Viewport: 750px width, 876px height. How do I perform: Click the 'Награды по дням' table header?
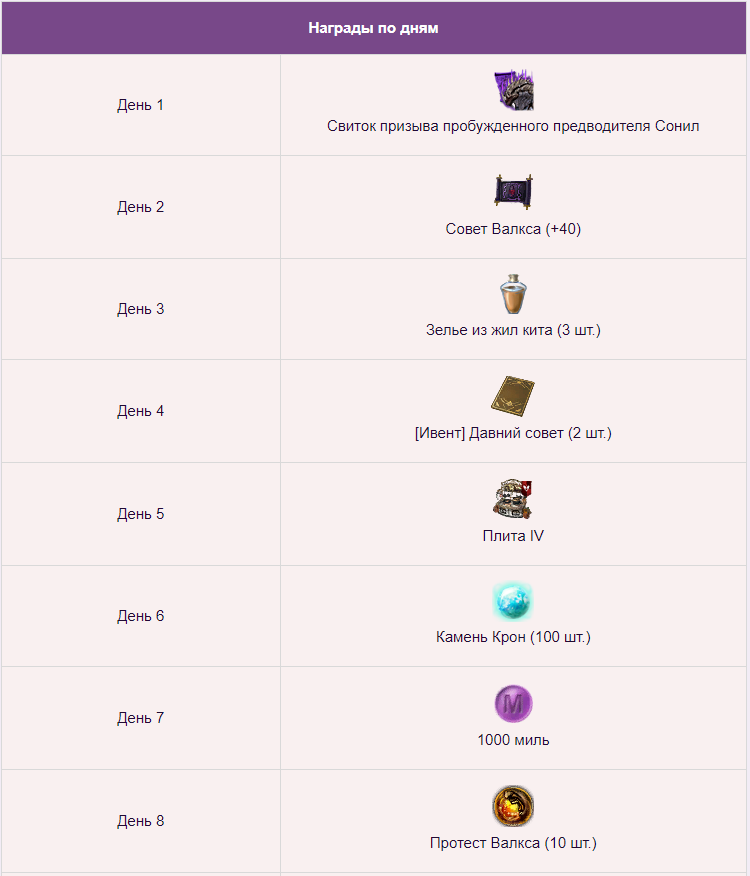374,28
